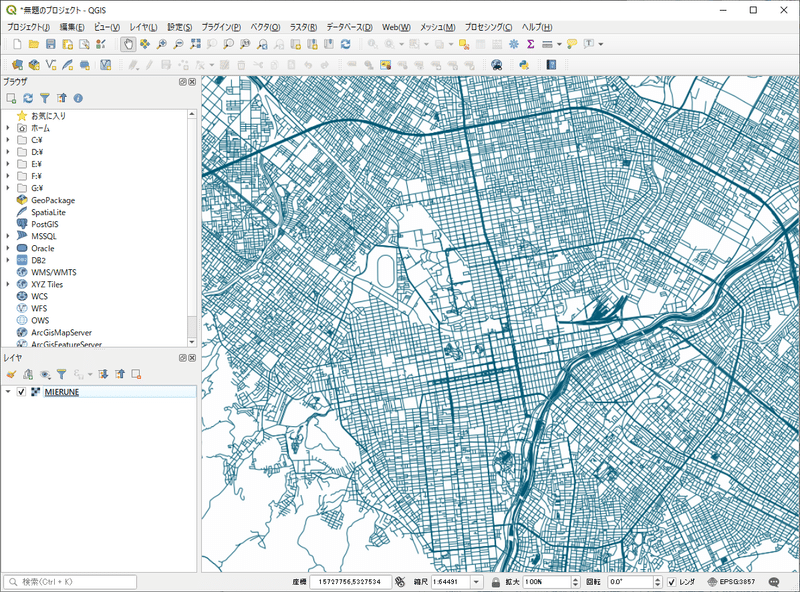Expand the XYZ Tiles node
The height and width of the screenshot is (592, 800).
click(8, 284)
